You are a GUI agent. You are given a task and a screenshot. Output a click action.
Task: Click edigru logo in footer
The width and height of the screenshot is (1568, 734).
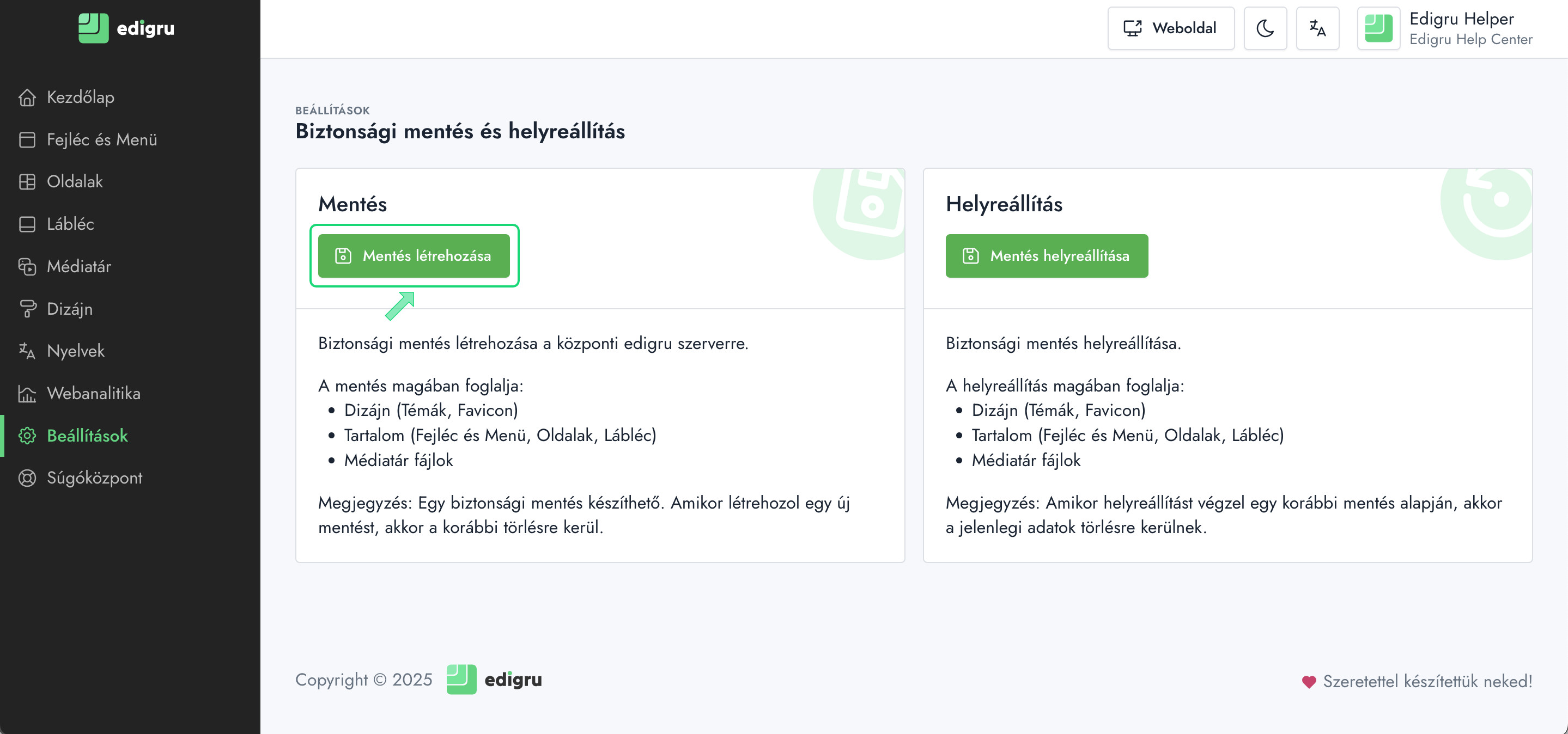click(494, 679)
